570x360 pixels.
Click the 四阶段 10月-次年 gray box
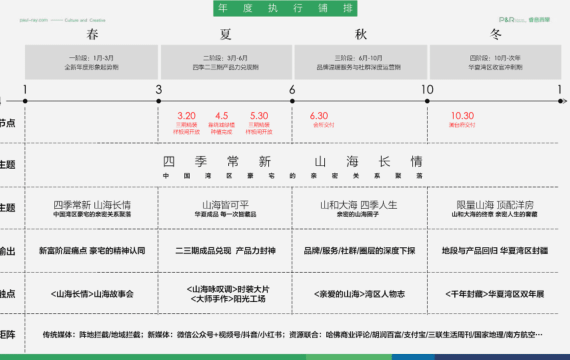495,62
